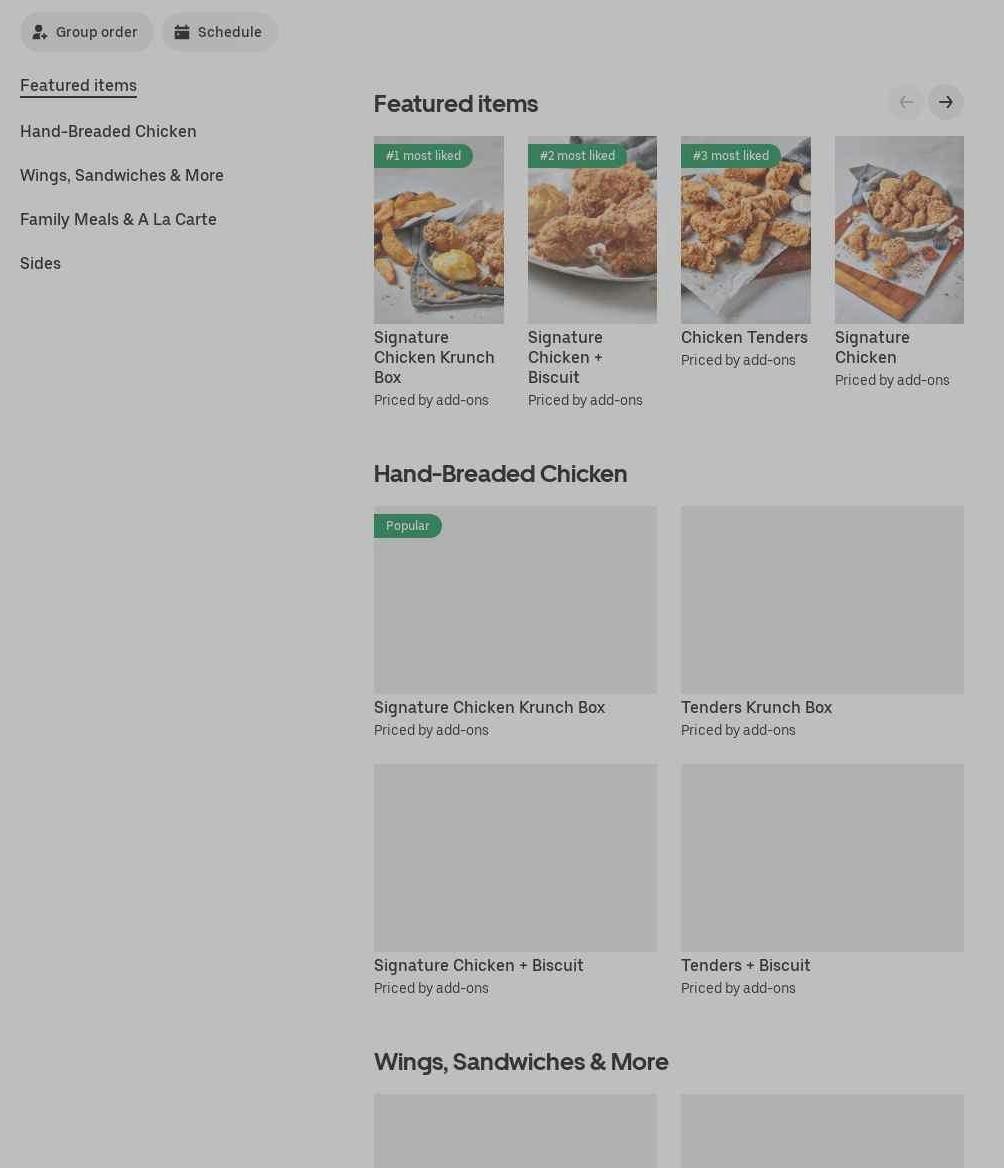Jump to Hand-Breaded Chicken category

coord(108,131)
